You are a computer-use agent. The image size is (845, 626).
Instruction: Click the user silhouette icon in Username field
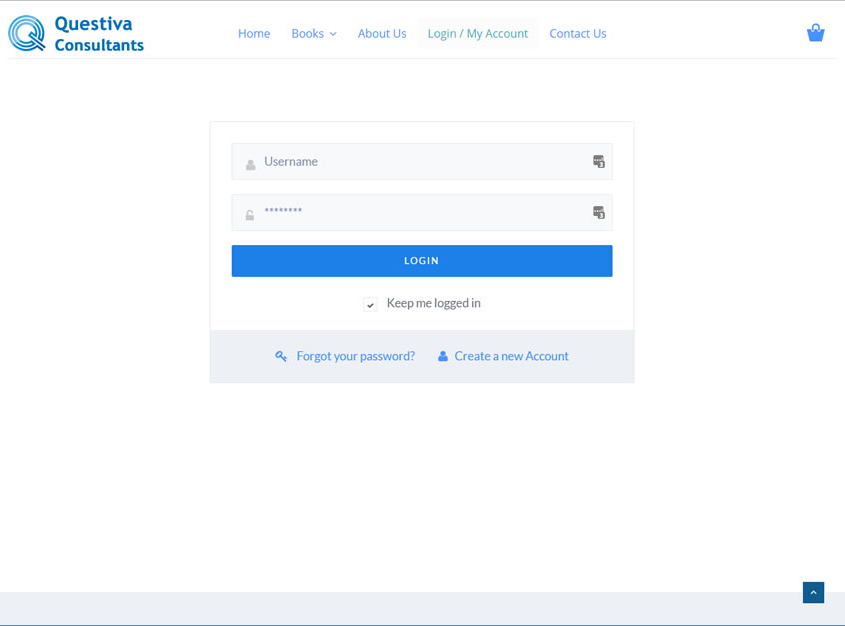point(250,164)
